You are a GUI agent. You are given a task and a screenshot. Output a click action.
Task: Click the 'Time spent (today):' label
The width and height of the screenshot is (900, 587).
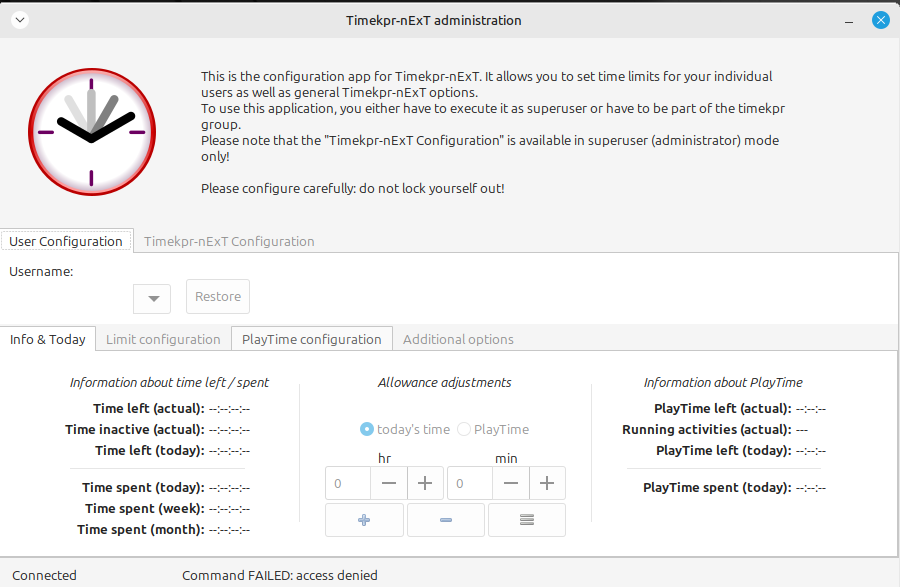(x=143, y=488)
